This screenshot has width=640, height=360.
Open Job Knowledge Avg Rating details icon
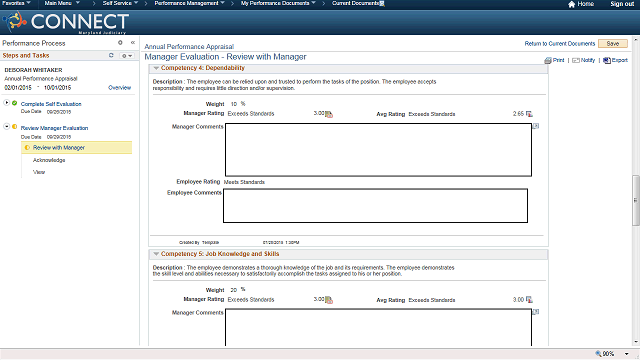[529, 300]
